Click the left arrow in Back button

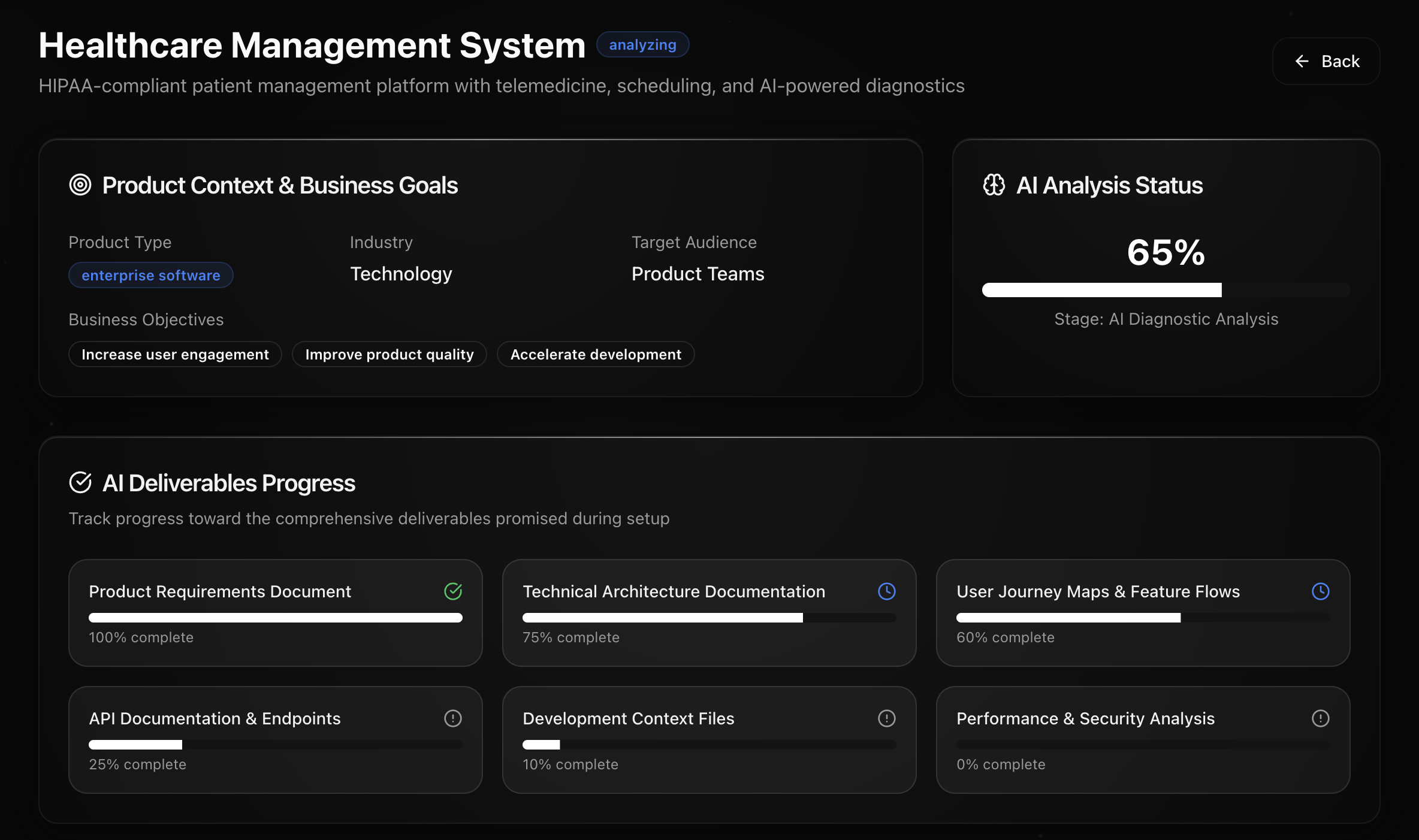1302,61
